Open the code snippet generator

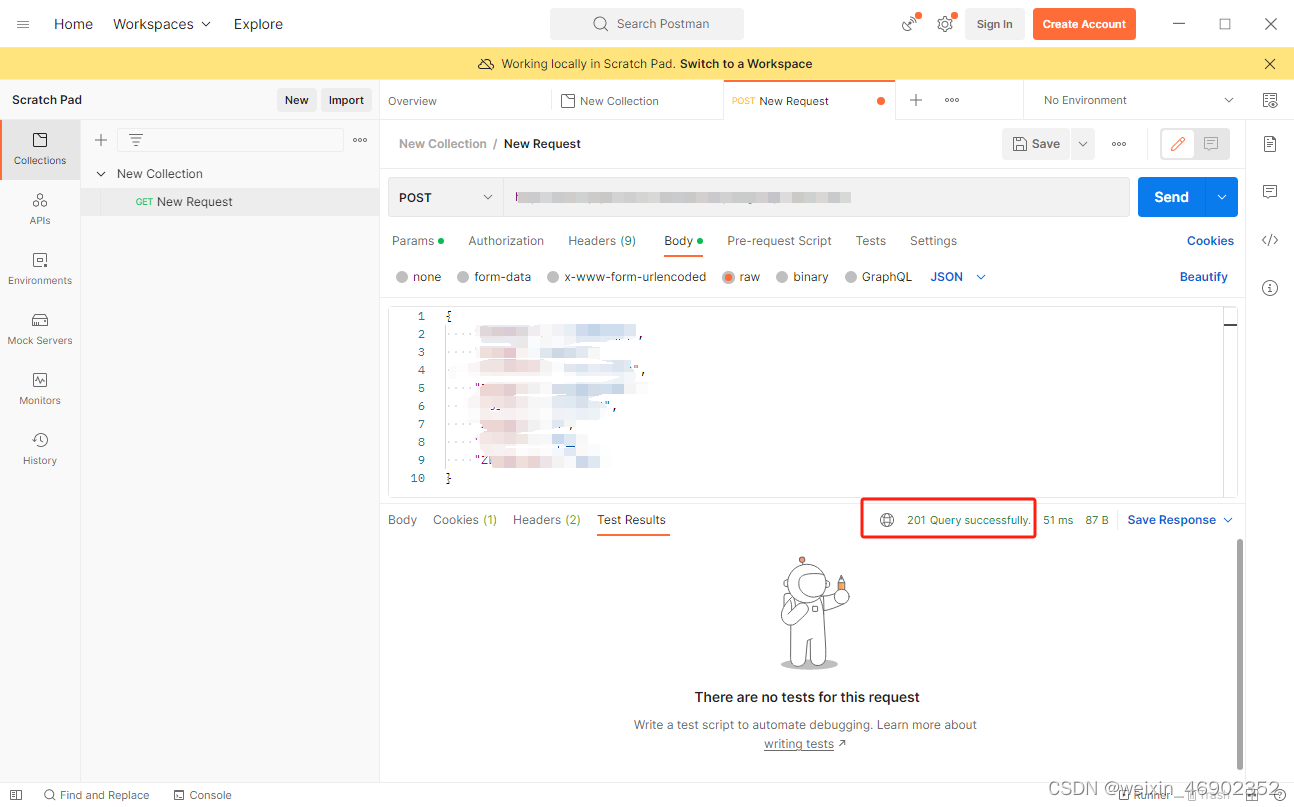(x=1270, y=240)
